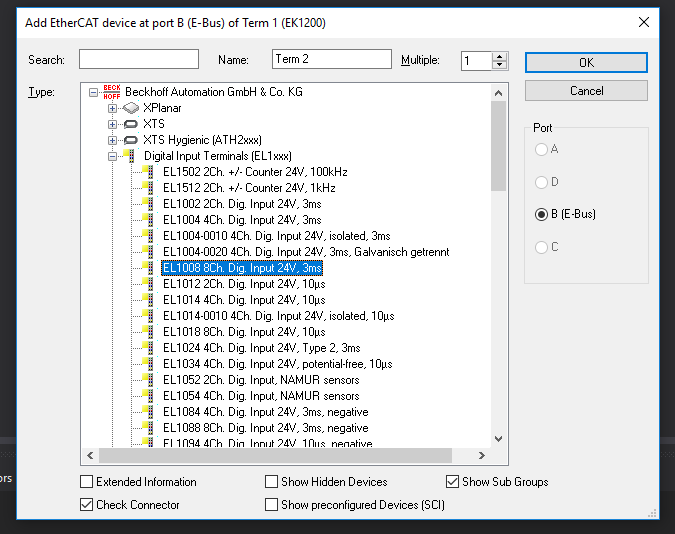675x534 pixels.
Task: Click the XTS group icon
Action: (131, 124)
